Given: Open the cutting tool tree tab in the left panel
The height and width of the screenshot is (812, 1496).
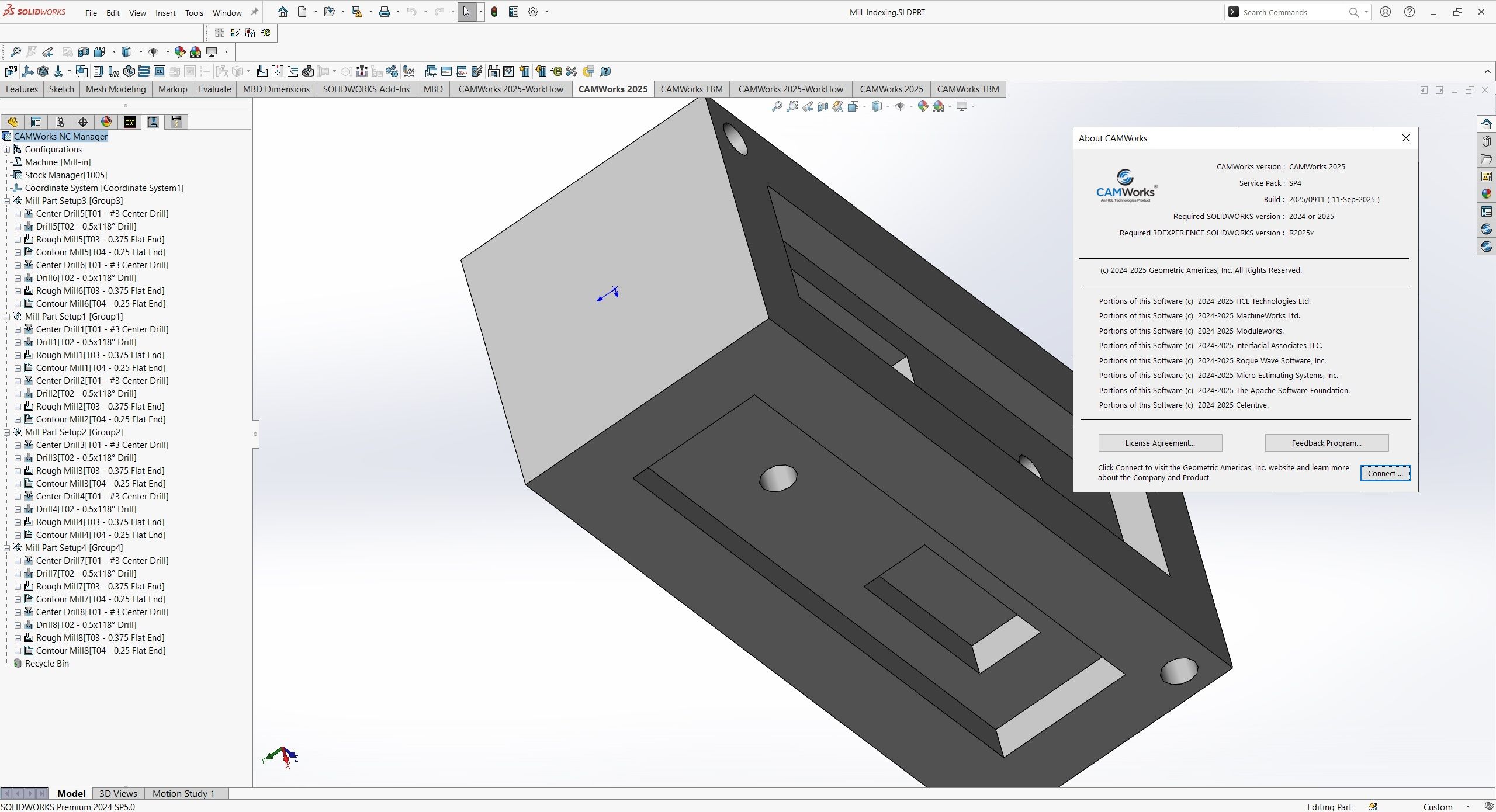Looking at the screenshot, I should [x=176, y=122].
